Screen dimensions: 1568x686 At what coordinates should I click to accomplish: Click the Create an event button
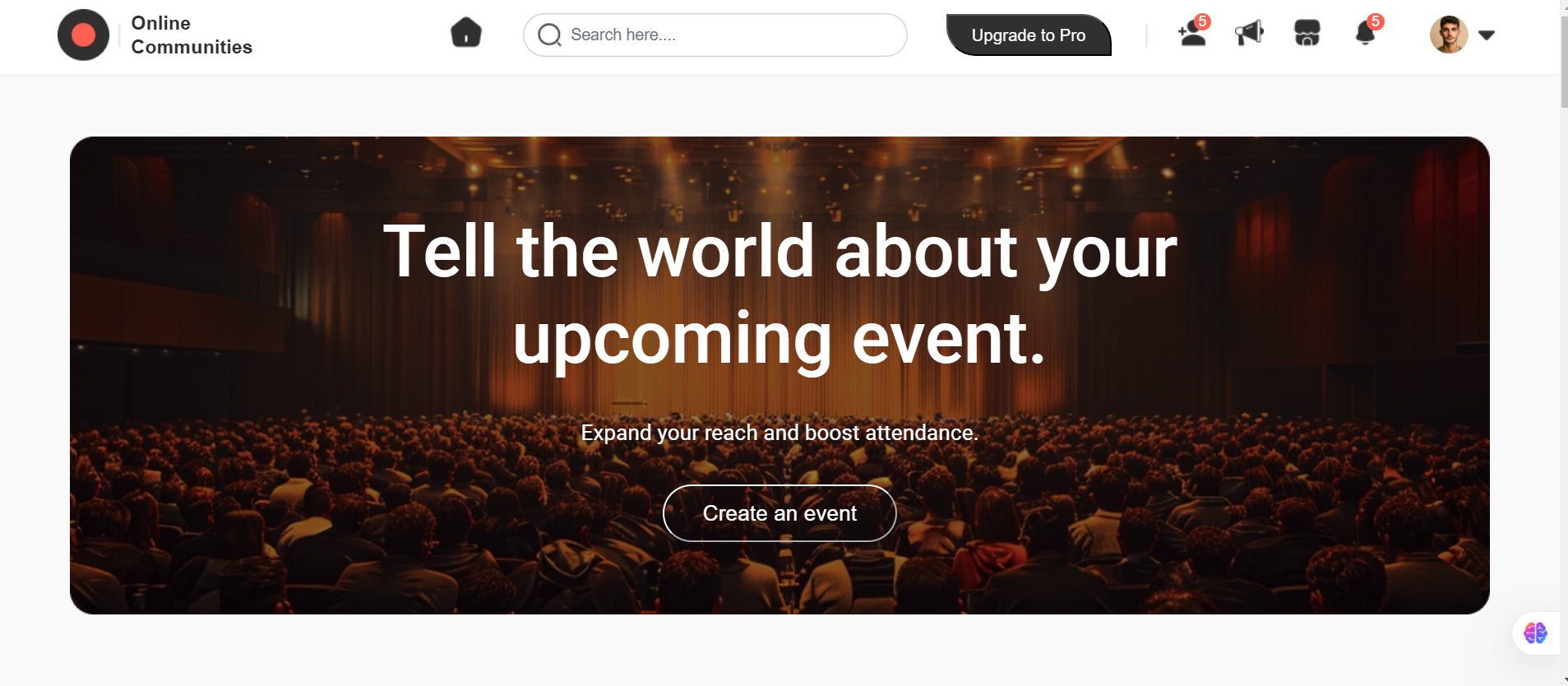pyautogui.click(x=779, y=513)
